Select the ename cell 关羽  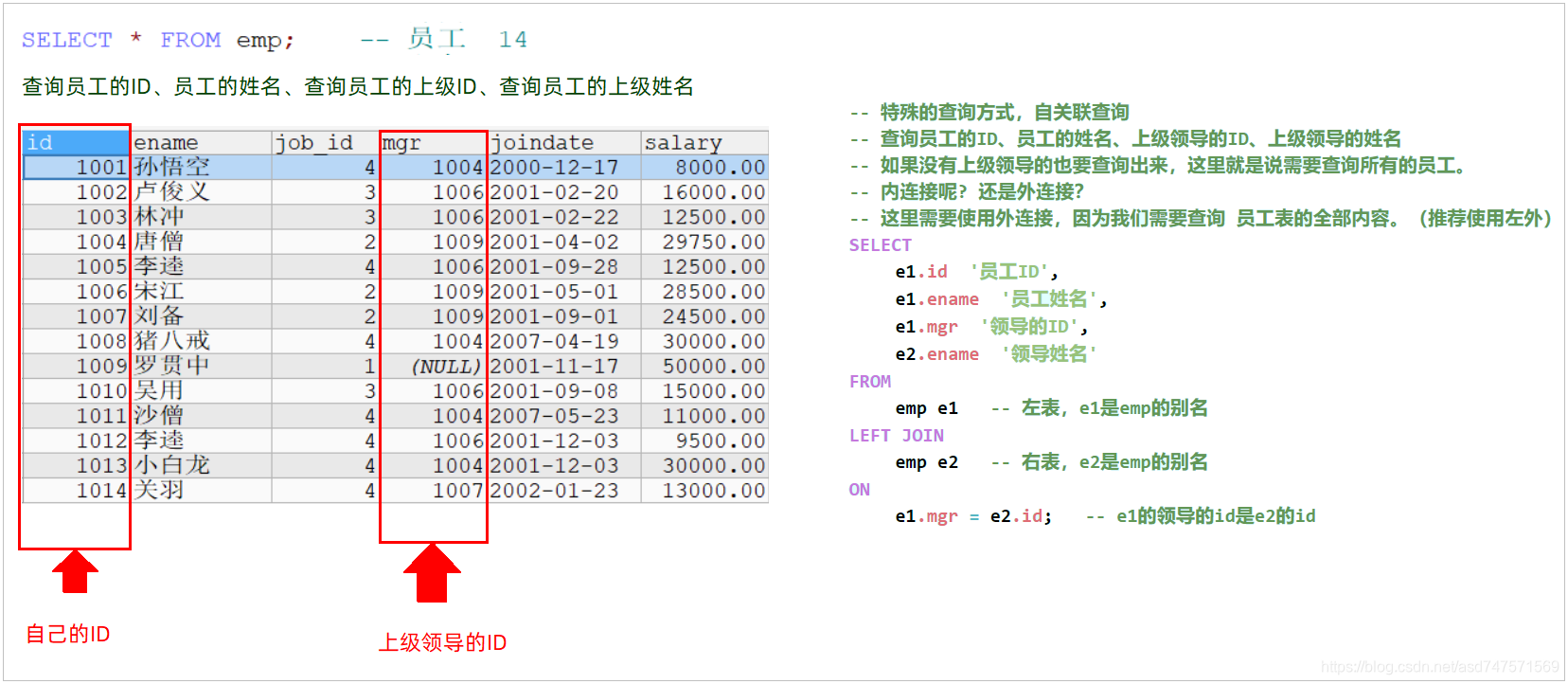[201, 491]
